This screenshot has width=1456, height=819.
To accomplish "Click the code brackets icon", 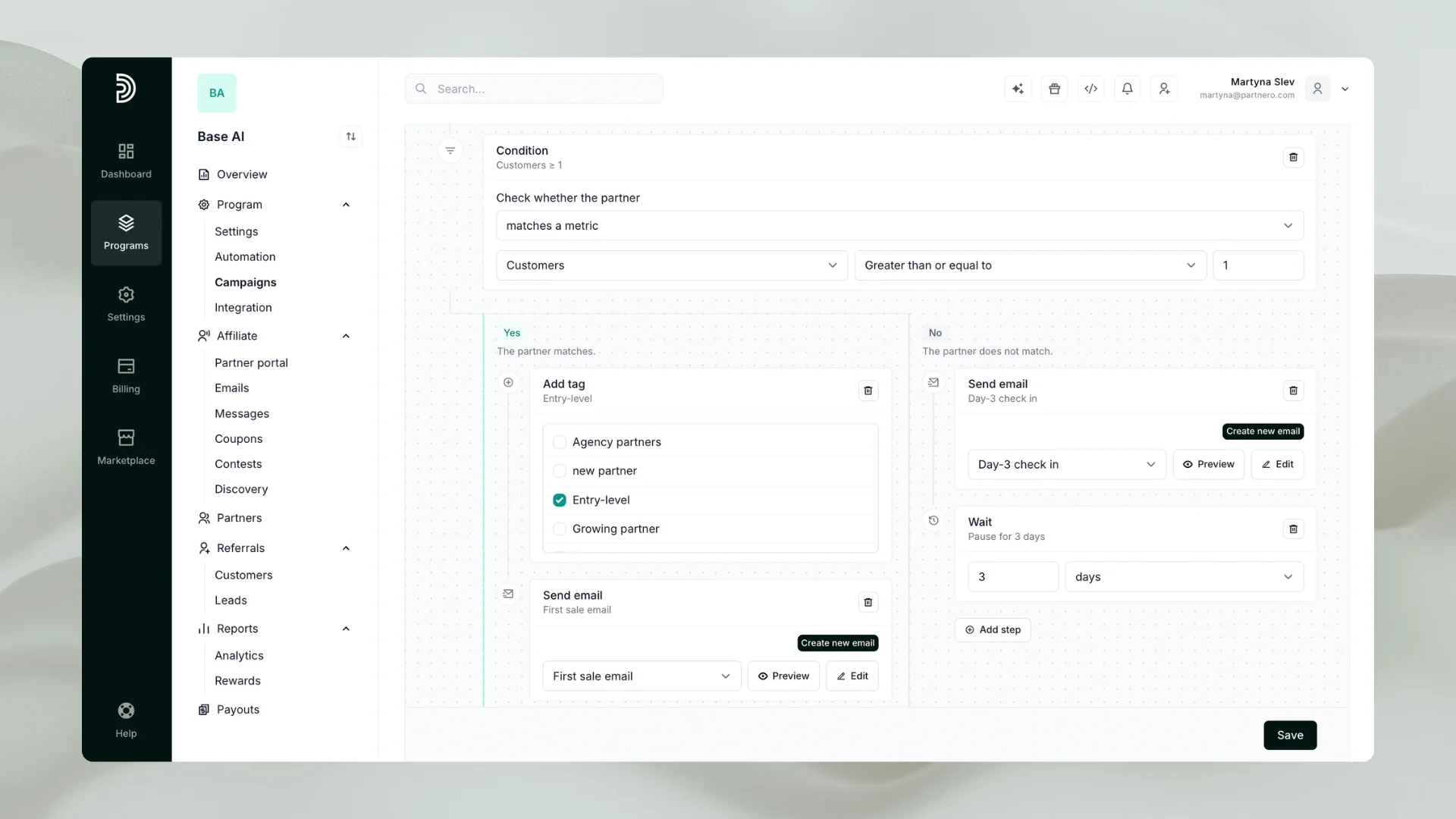I will pos(1090,89).
